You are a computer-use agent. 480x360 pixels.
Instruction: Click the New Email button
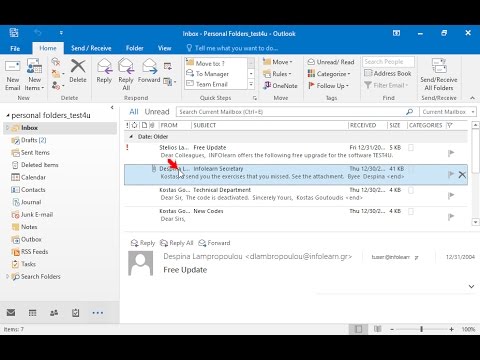pyautogui.click(x=13, y=75)
